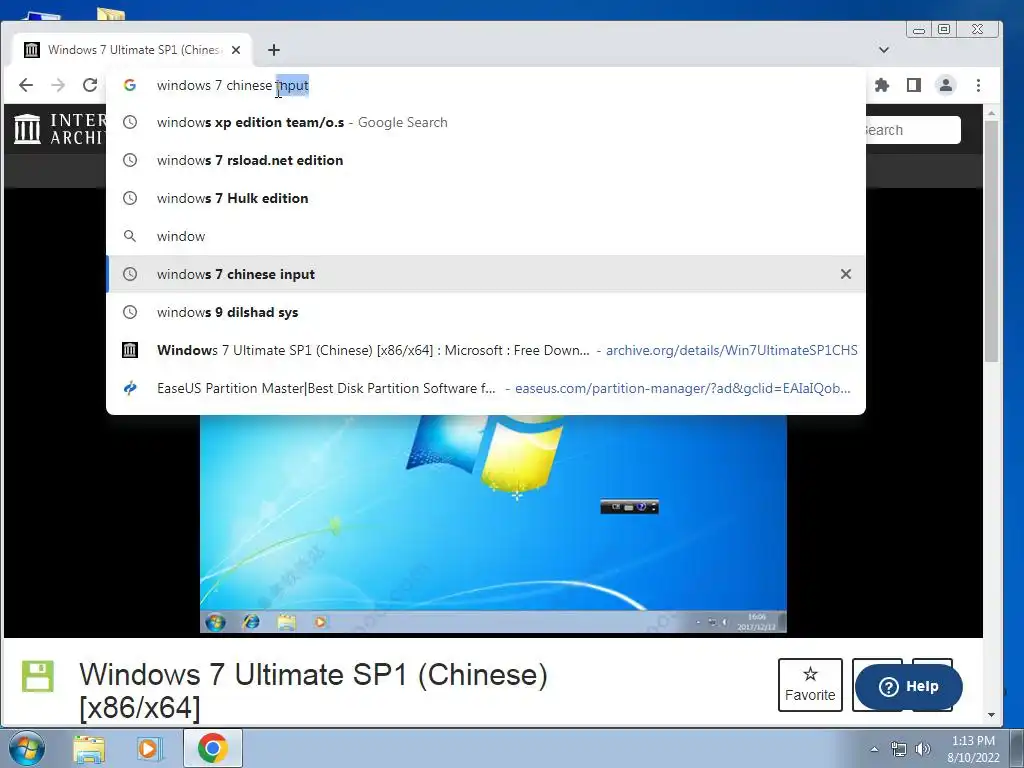Viewport: 1024px width, 768px height.
Task: Reload the page with the refresh icon
Action: tap(90, 85)
